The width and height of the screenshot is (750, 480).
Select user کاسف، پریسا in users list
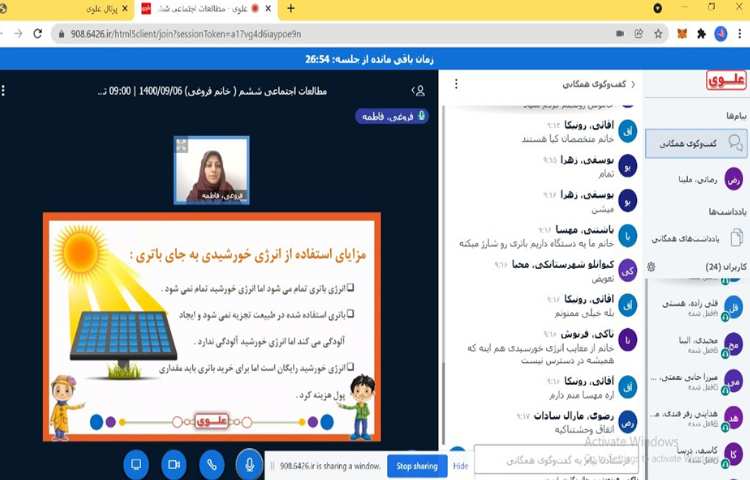696,455
